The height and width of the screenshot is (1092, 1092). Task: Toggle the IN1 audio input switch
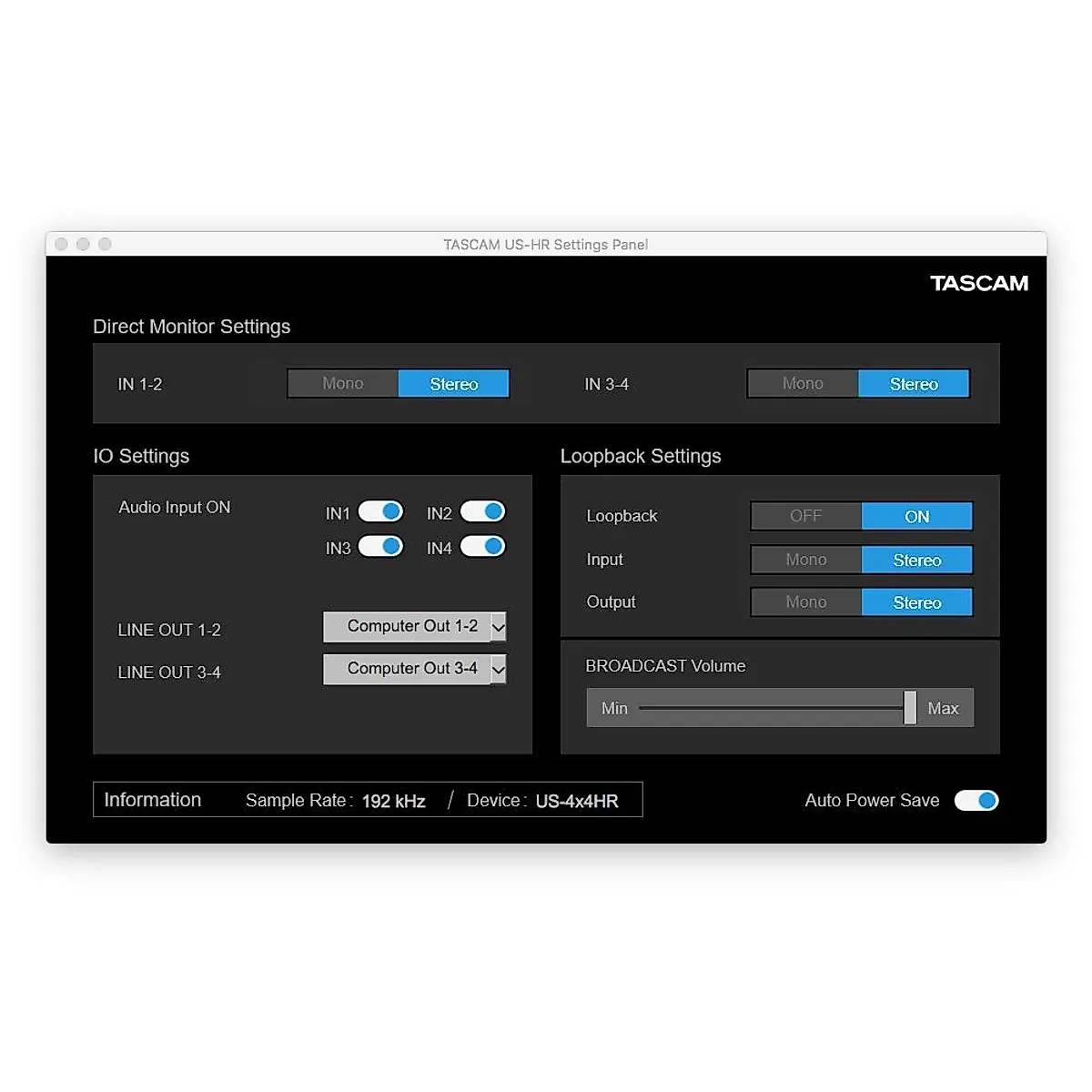click(x=380, y=512)
